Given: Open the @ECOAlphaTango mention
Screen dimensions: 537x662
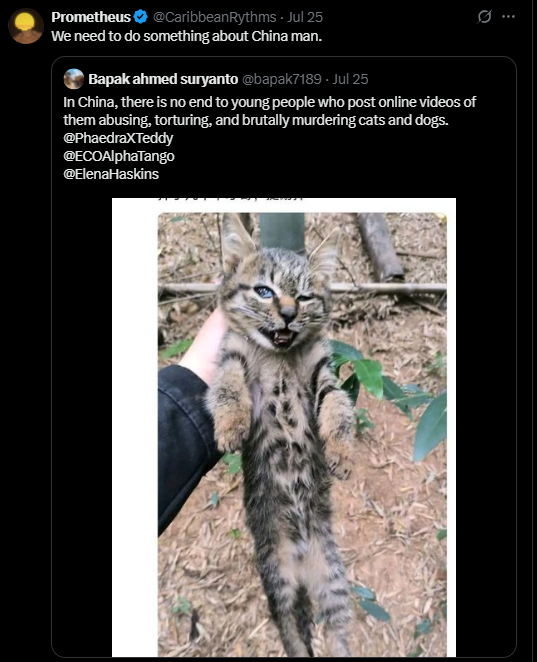Looking at the screenshot, I should pyautogui.click(x=119, y=156).
